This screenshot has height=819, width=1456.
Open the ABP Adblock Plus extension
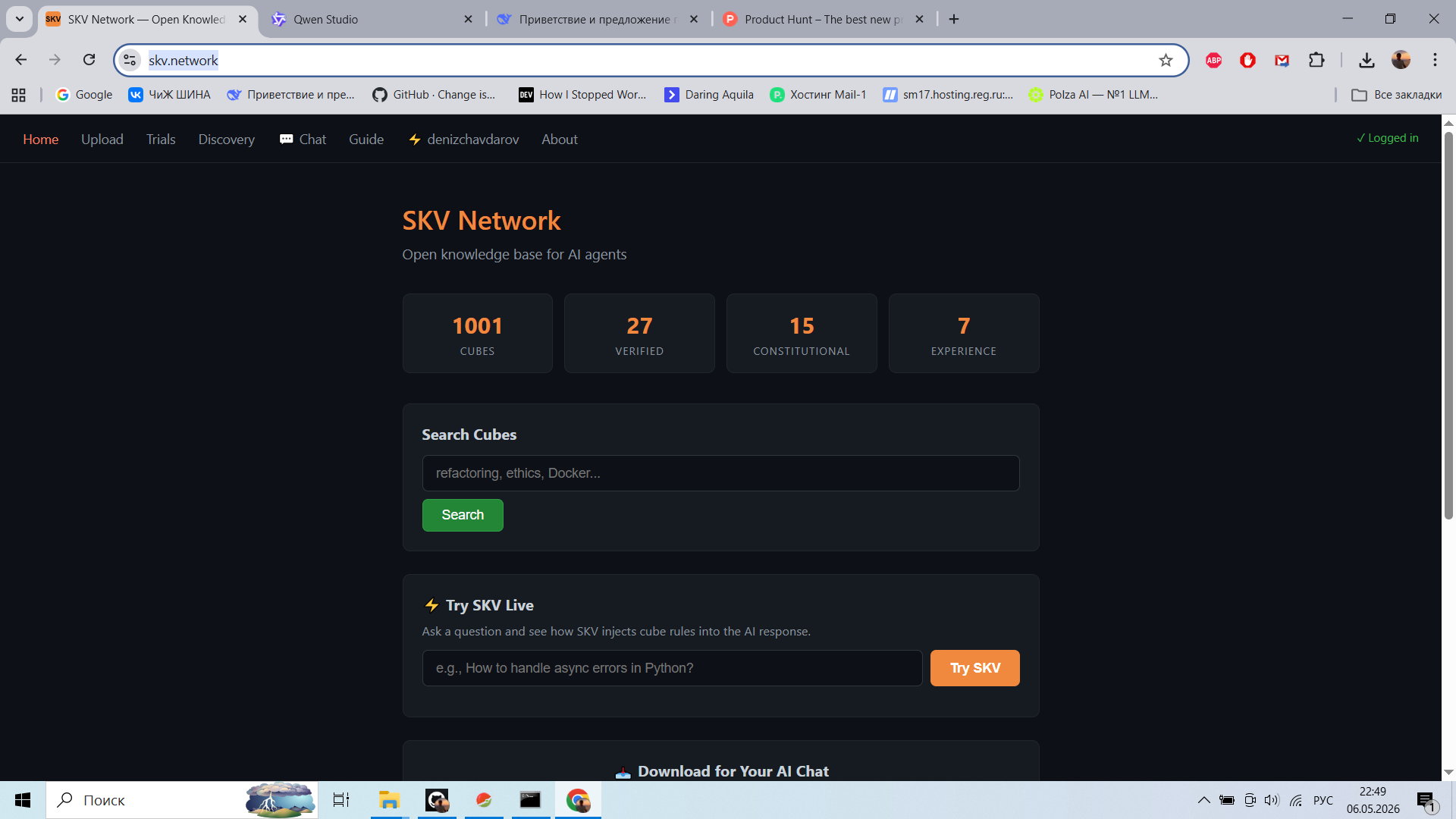[1213, 60]
